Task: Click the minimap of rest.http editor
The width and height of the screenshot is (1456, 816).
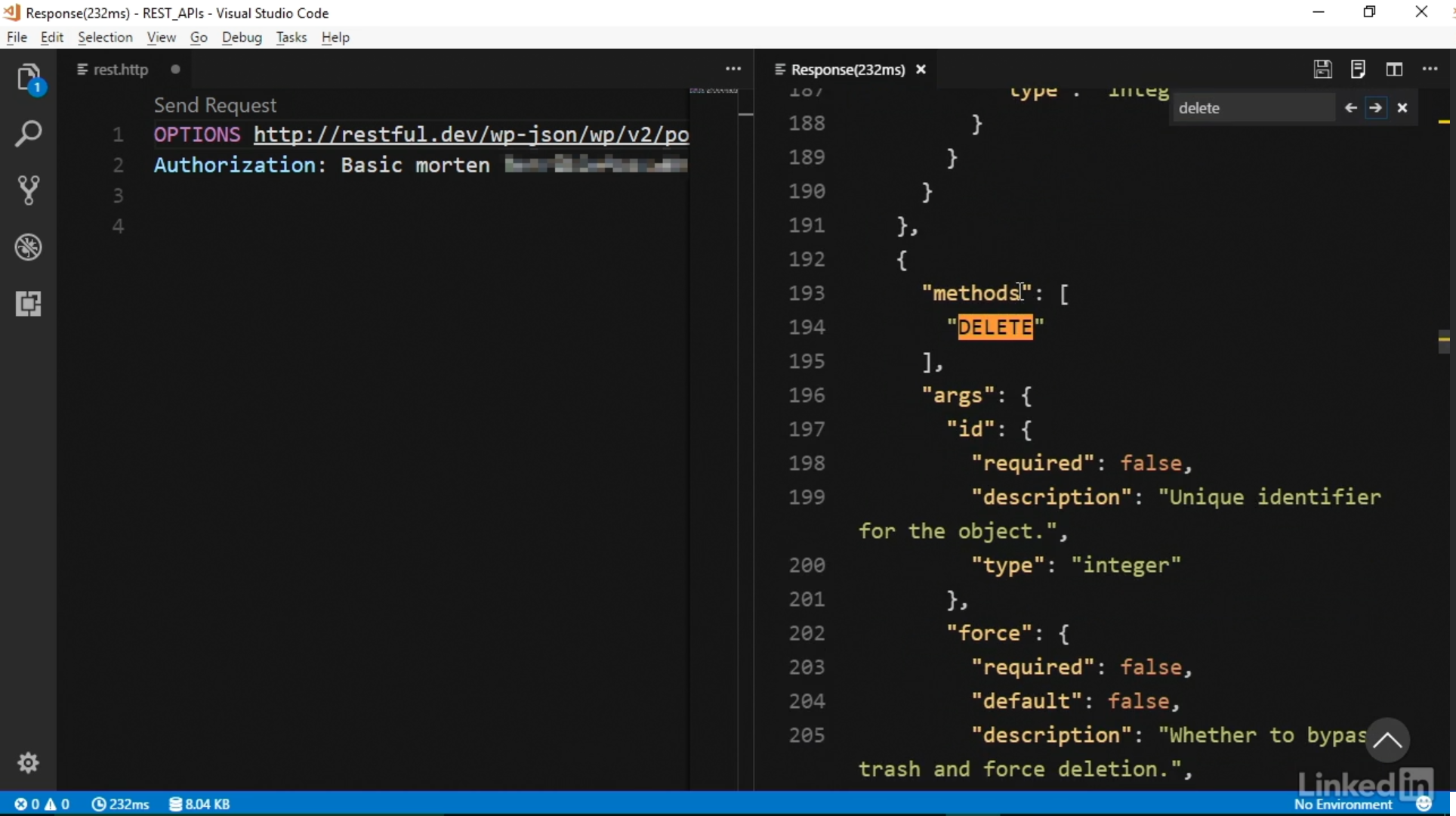Action: (714, 91)
